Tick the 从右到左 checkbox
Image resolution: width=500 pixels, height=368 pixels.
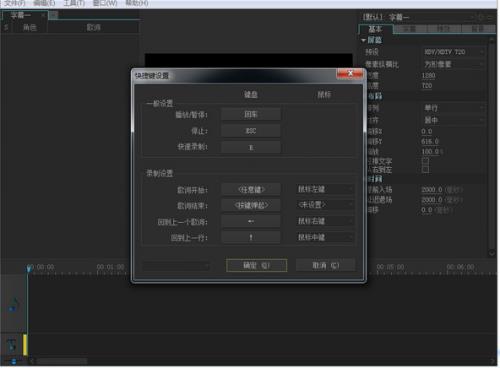tap(425, 169)
